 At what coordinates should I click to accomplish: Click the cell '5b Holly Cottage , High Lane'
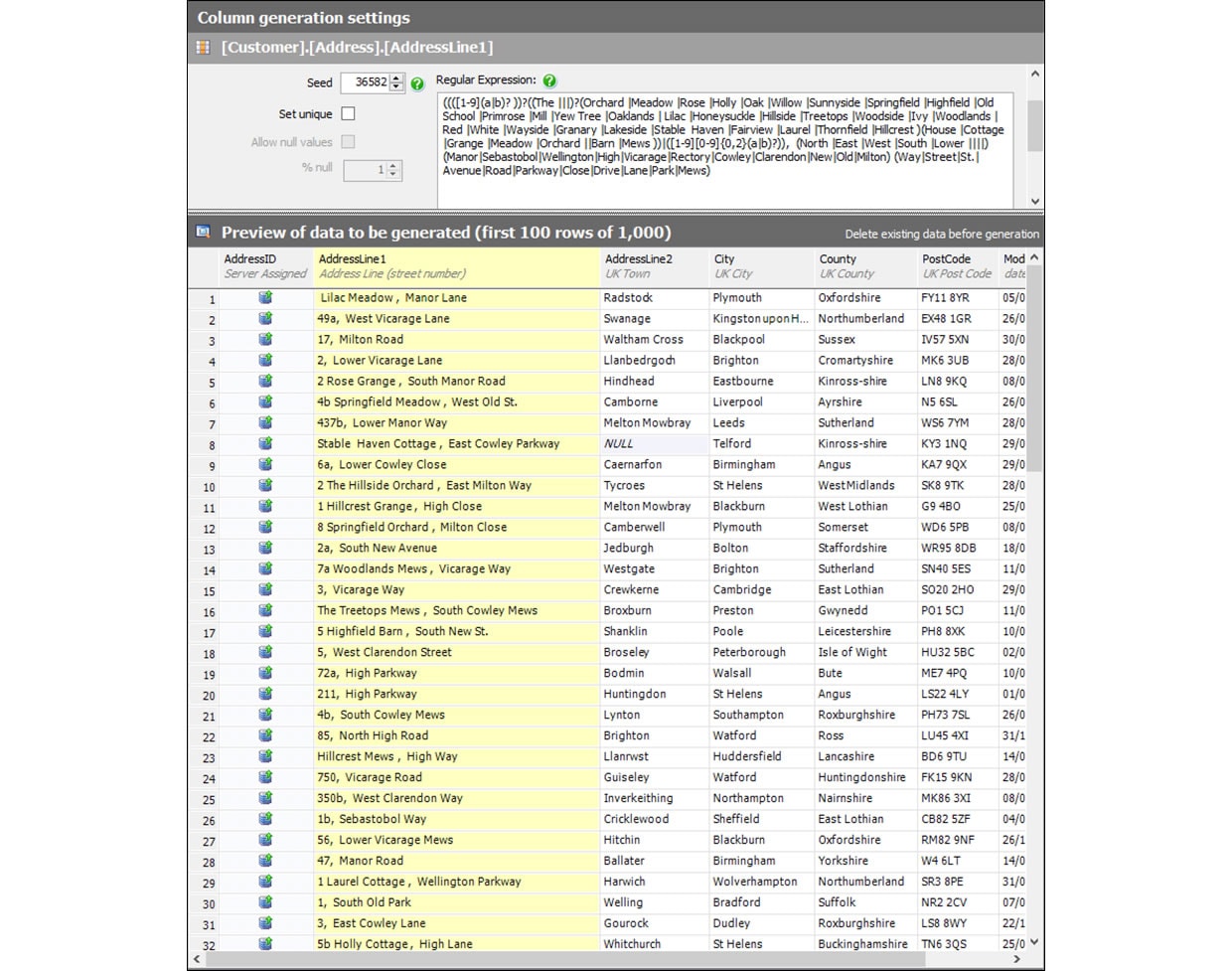pos(457,944)
